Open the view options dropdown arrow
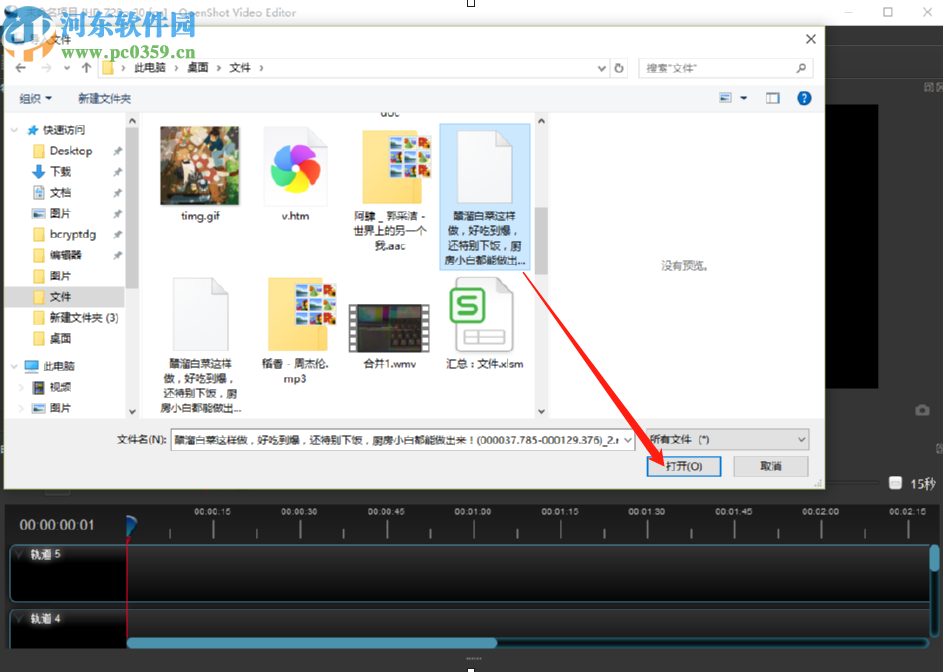Viewport: 943px width, 672px height. [744, 98]
